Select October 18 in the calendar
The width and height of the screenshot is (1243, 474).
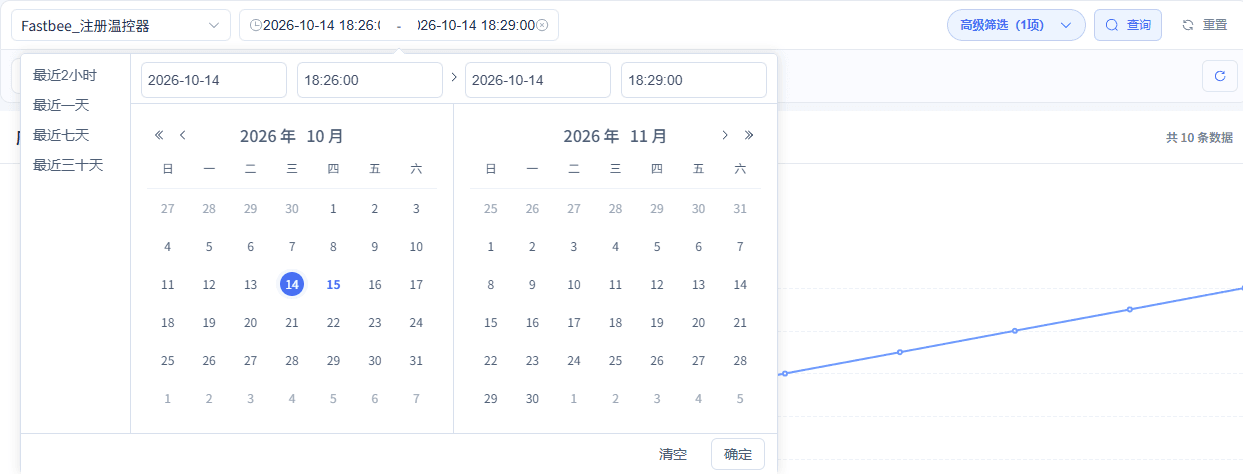pos(167,323)
